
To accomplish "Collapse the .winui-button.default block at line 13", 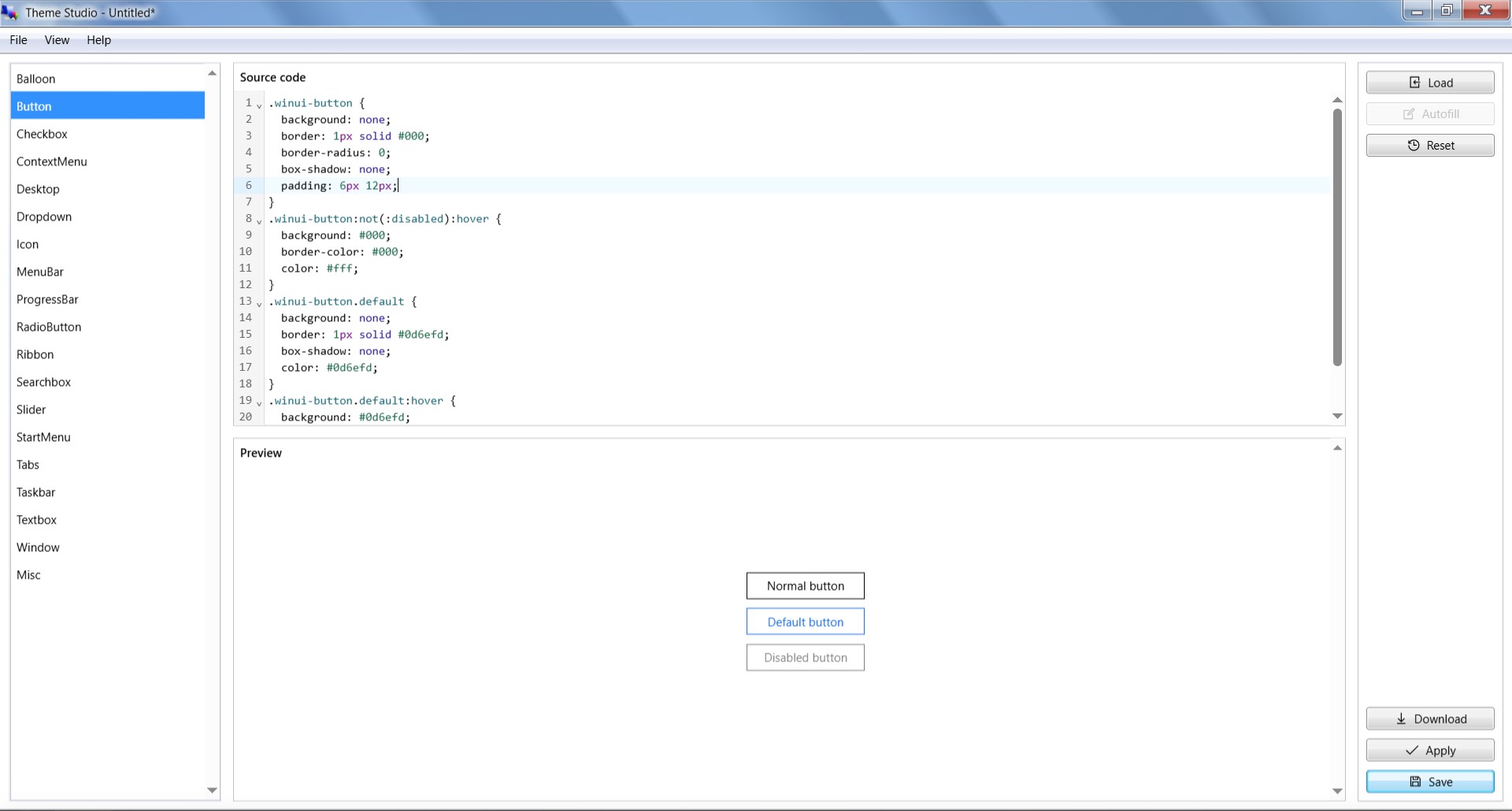I will click(x=259, y=303).
